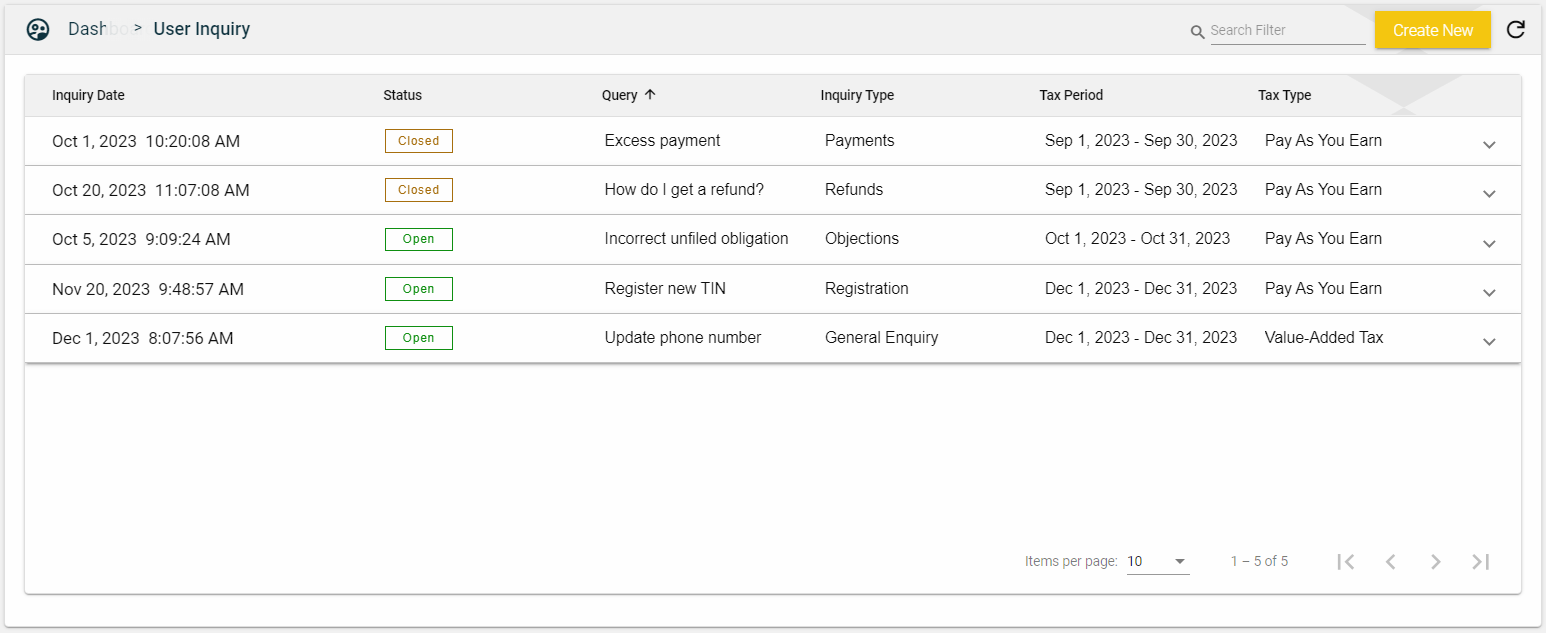Screen dimensions: 1546x633
Task: Sort by the Status column header
Action: coord(402,96)
